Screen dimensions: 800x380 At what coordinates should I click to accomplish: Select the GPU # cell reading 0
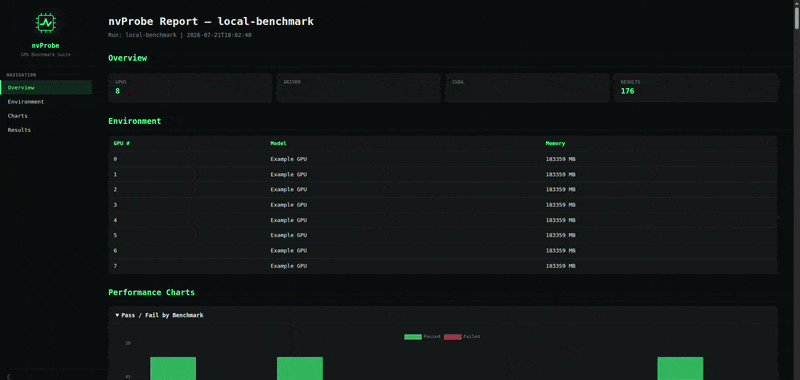(x=115, y=159)
